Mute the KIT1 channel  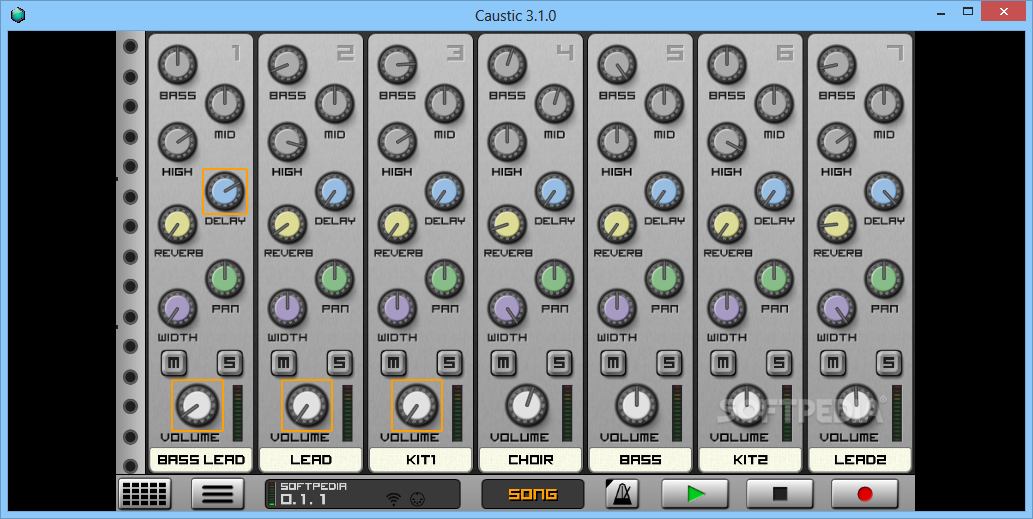pos(393,362)
